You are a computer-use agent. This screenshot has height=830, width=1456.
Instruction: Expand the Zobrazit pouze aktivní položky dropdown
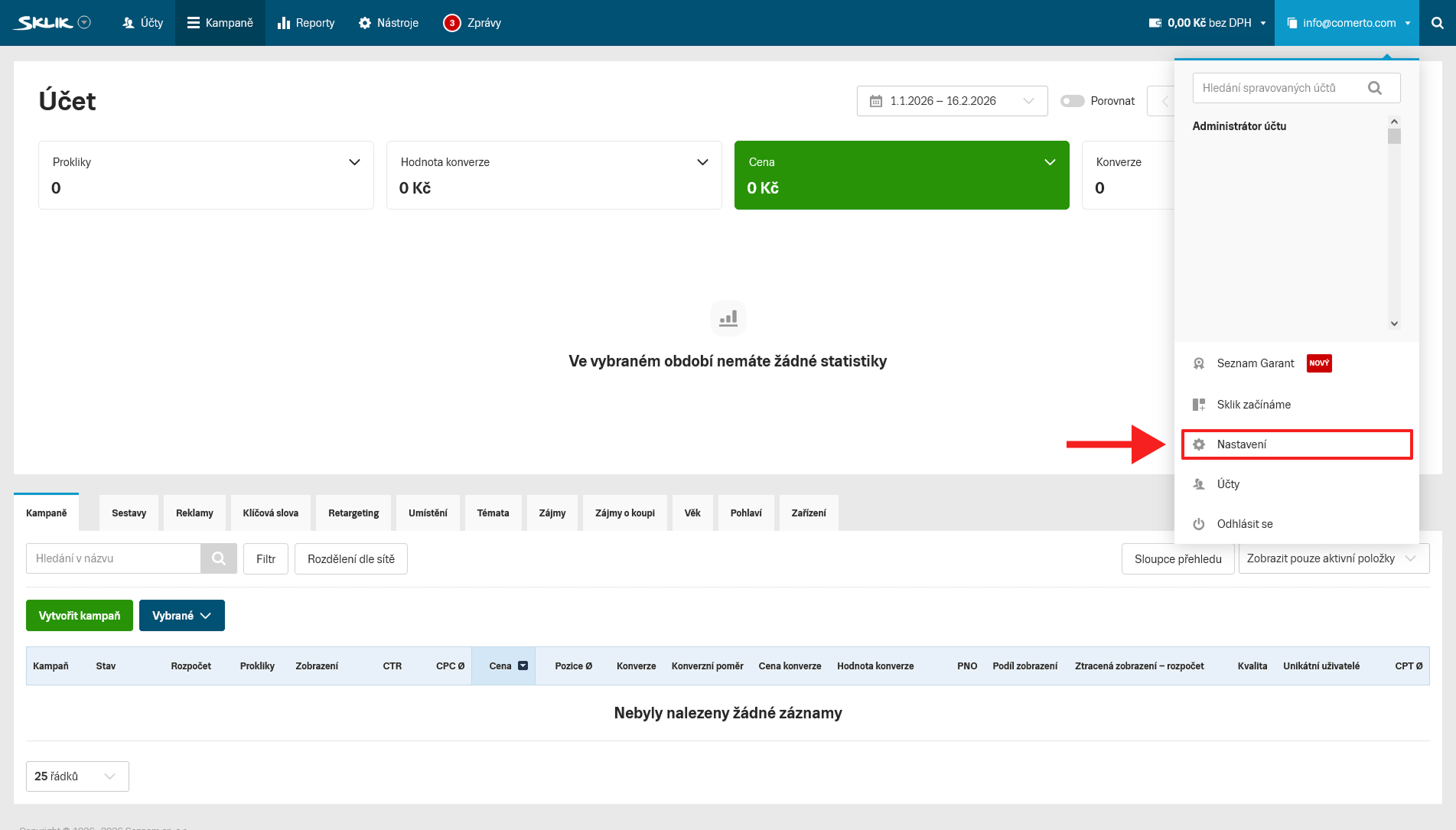(x=1333, y=558)
